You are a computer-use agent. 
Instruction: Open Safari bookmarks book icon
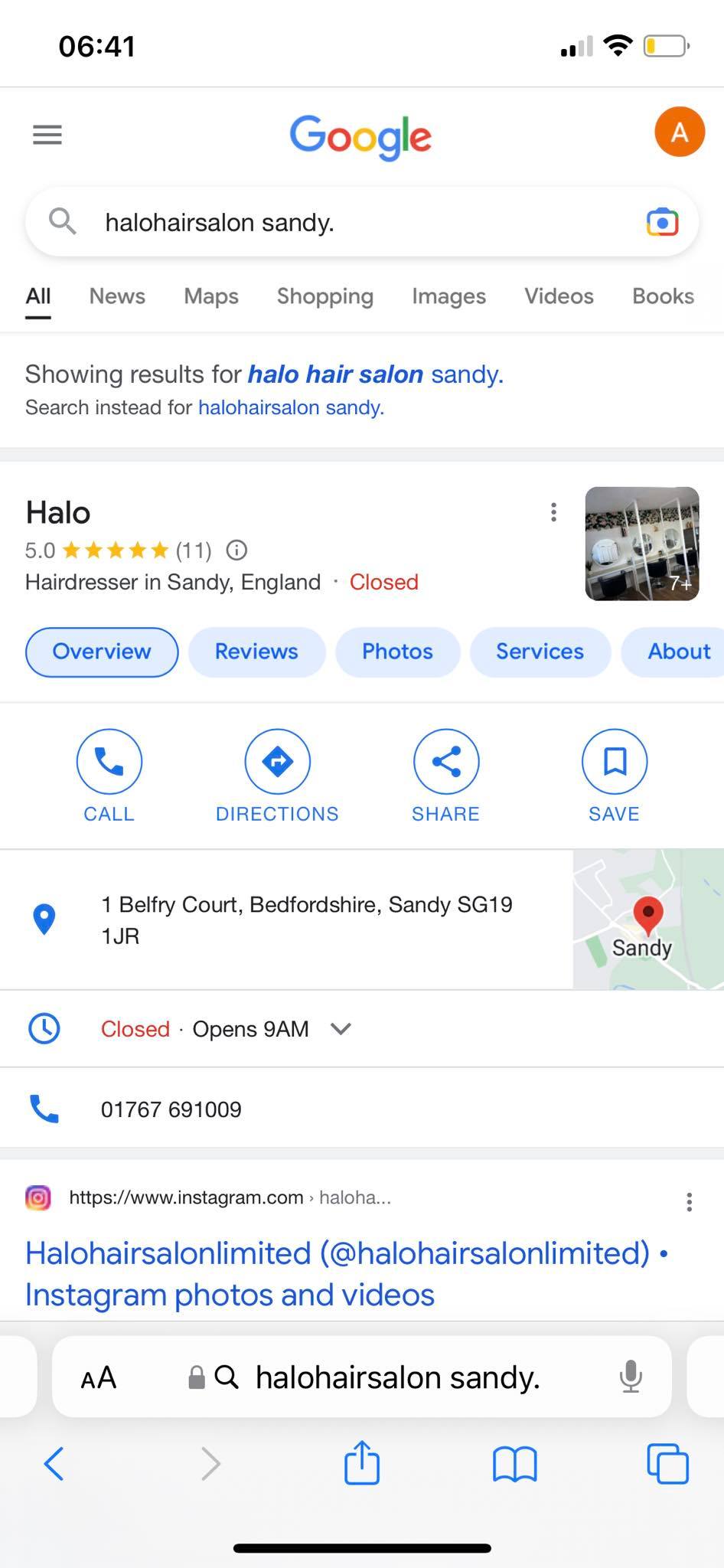tap(515, 1464)
